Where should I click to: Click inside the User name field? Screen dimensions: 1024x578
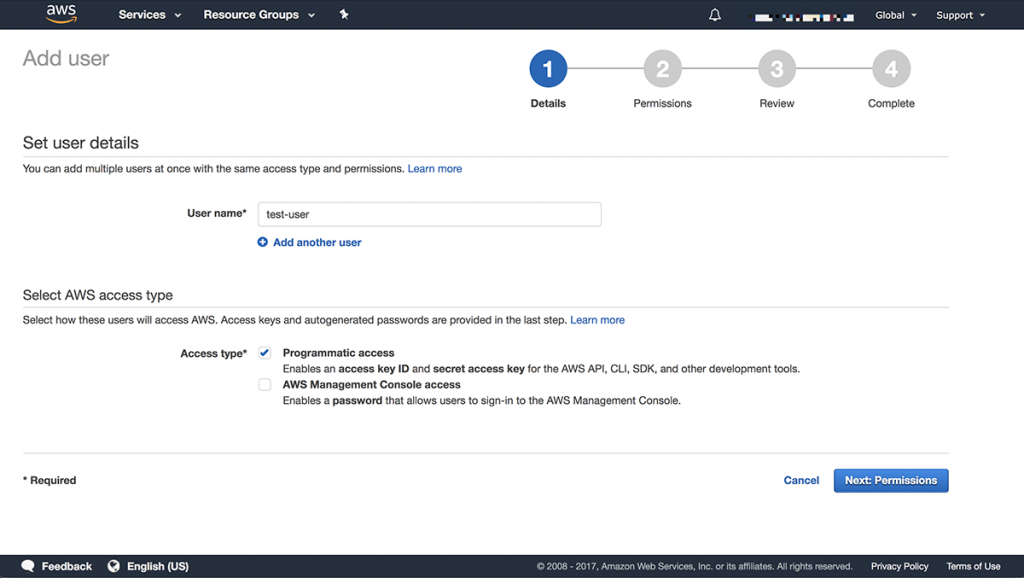coord(428,214)
